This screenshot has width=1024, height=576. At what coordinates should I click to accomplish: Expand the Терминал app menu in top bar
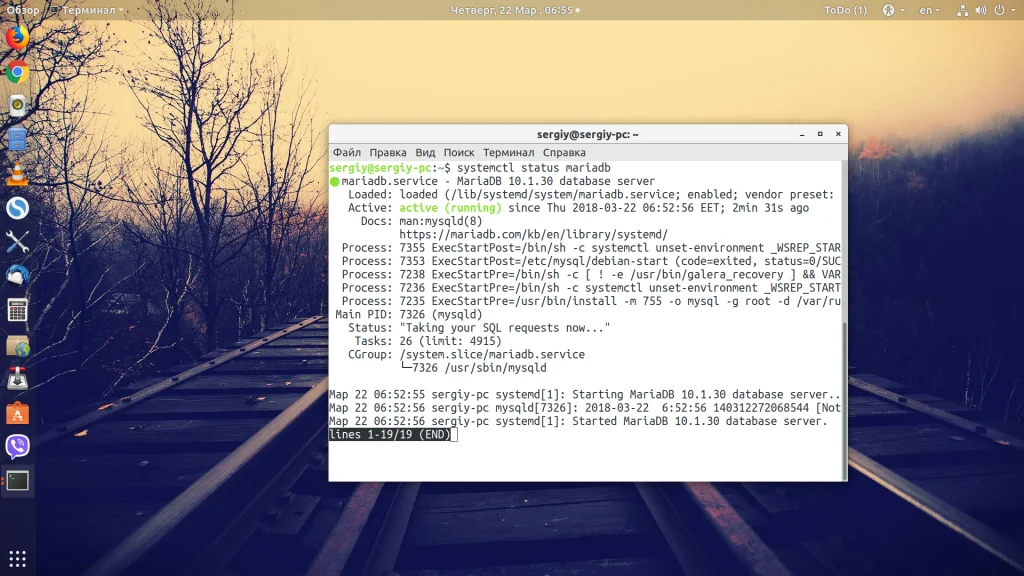[87, 10]
